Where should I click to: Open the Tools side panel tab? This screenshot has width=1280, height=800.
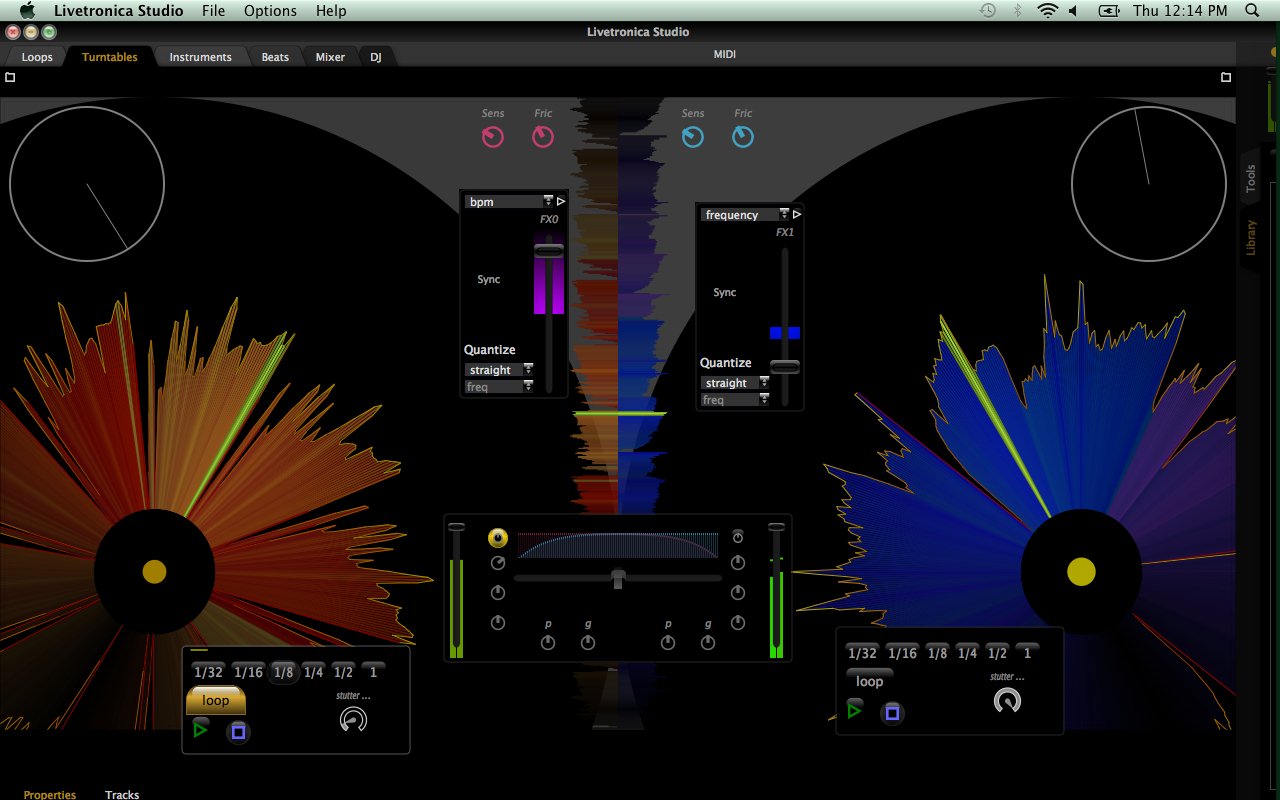click(x=1250, y=179)
